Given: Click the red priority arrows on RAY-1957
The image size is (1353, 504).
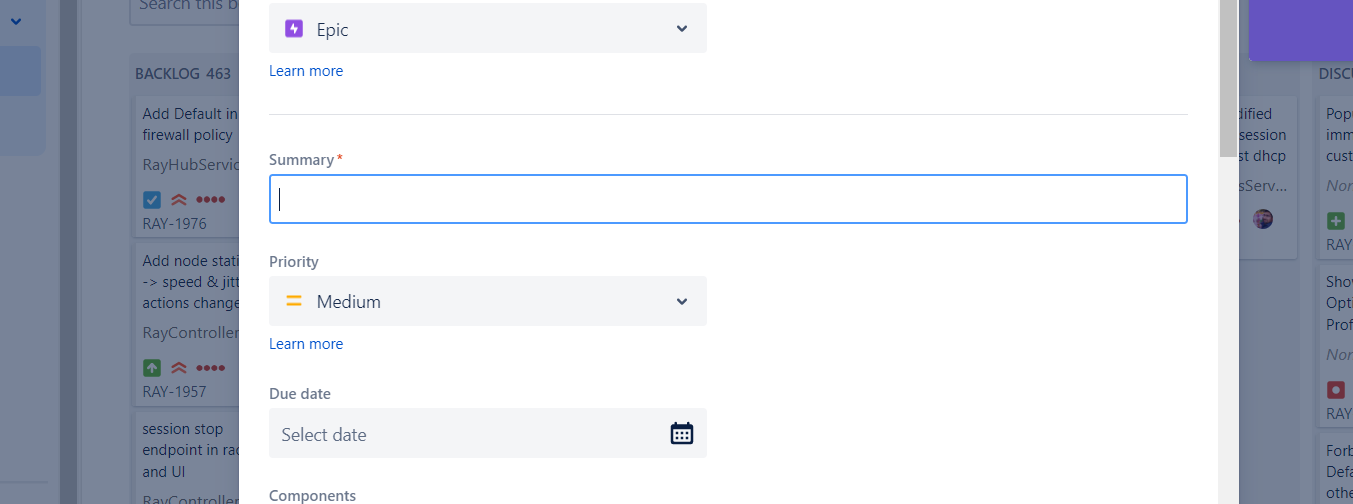Looking at the screenshot, I should point(180,367).
